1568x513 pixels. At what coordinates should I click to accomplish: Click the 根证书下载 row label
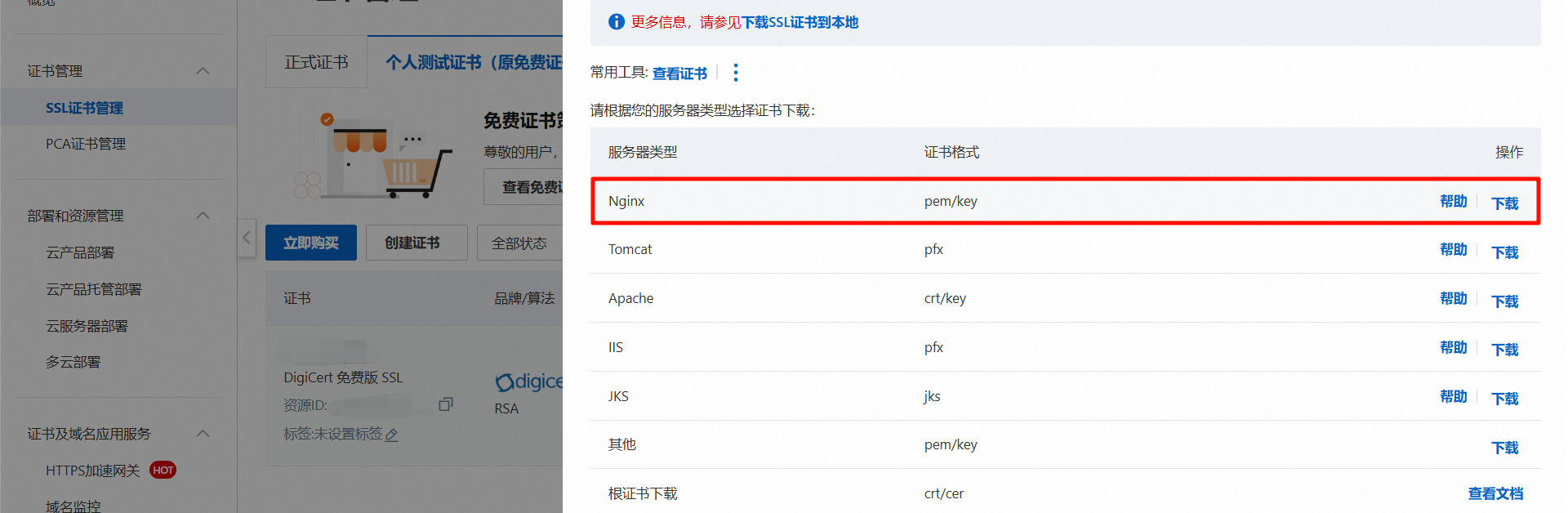coord(643,493)
